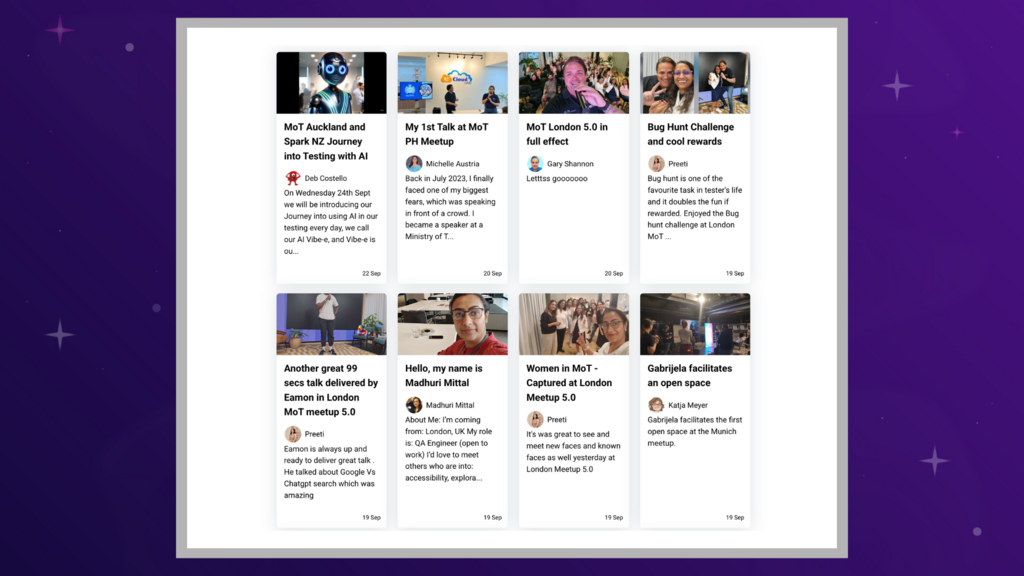
Task: Click the robot image on MoT Auckland card
Action: coord(331,81)
